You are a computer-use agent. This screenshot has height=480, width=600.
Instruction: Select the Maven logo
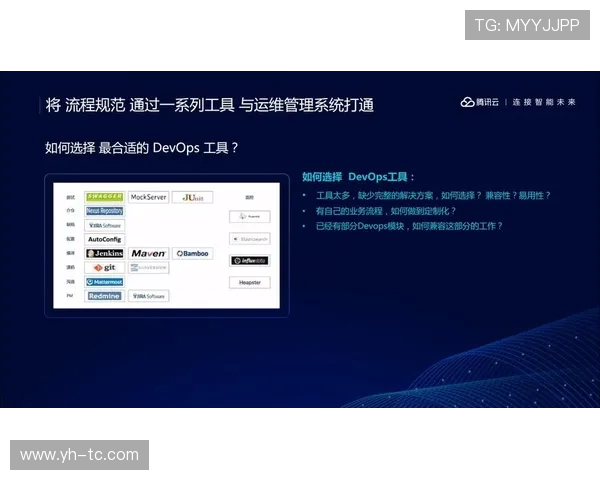pos(148,253)
